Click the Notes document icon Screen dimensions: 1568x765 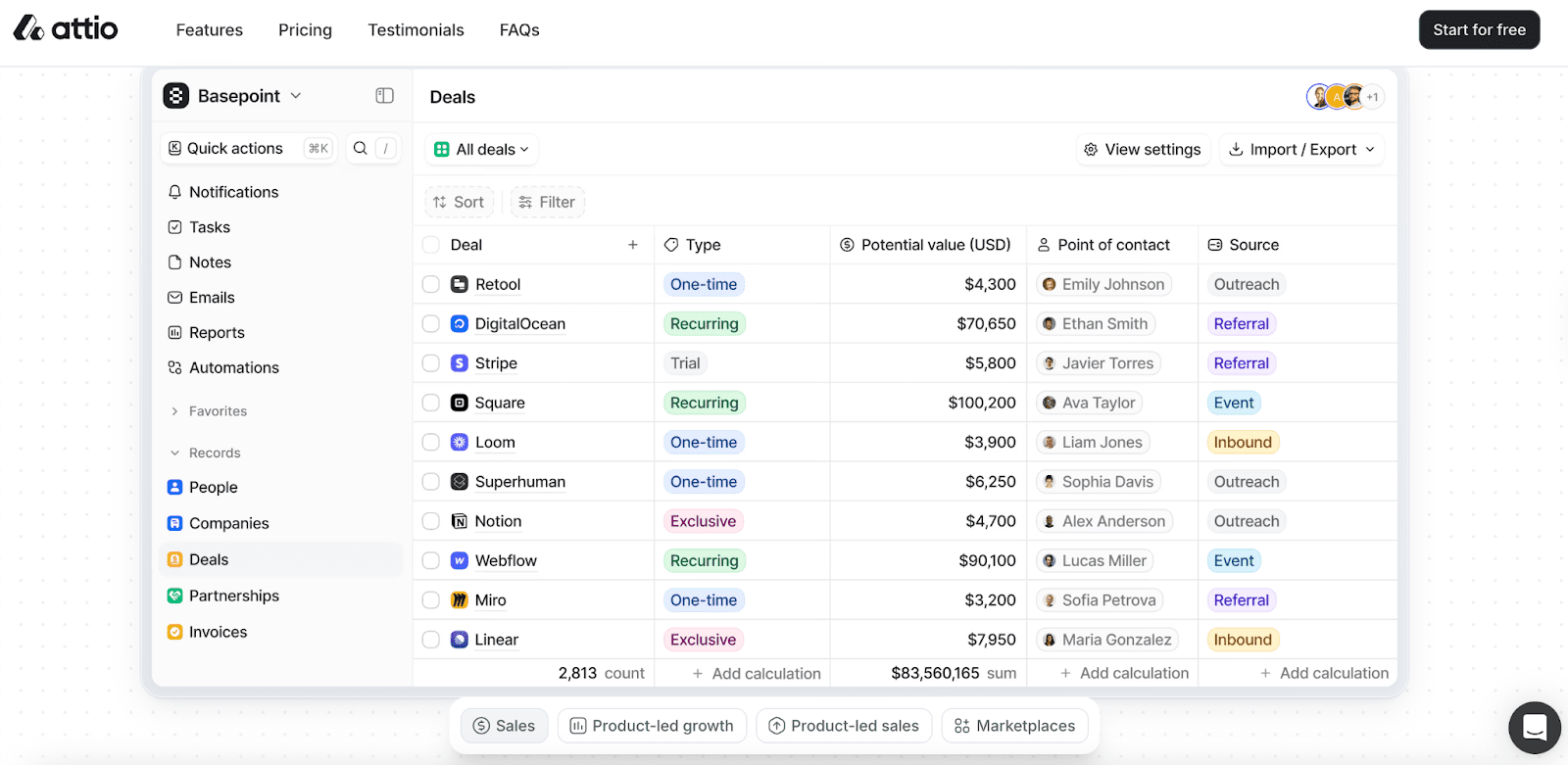[174, 263]
